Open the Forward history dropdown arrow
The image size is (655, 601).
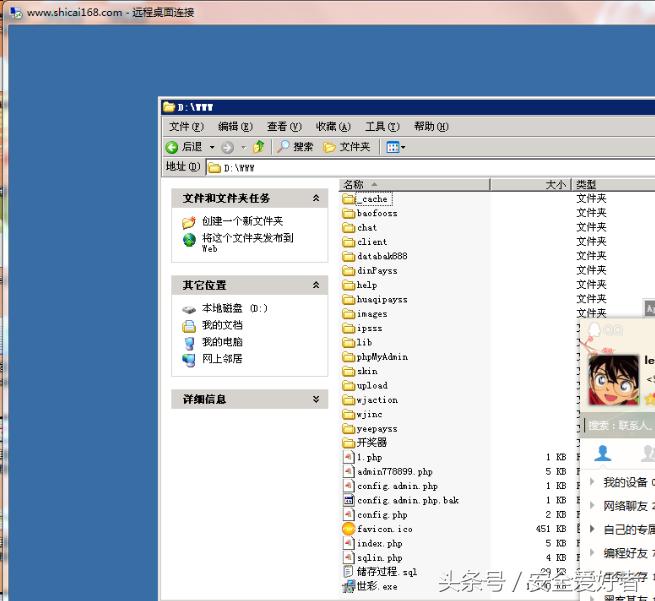(x=244, y=147)
